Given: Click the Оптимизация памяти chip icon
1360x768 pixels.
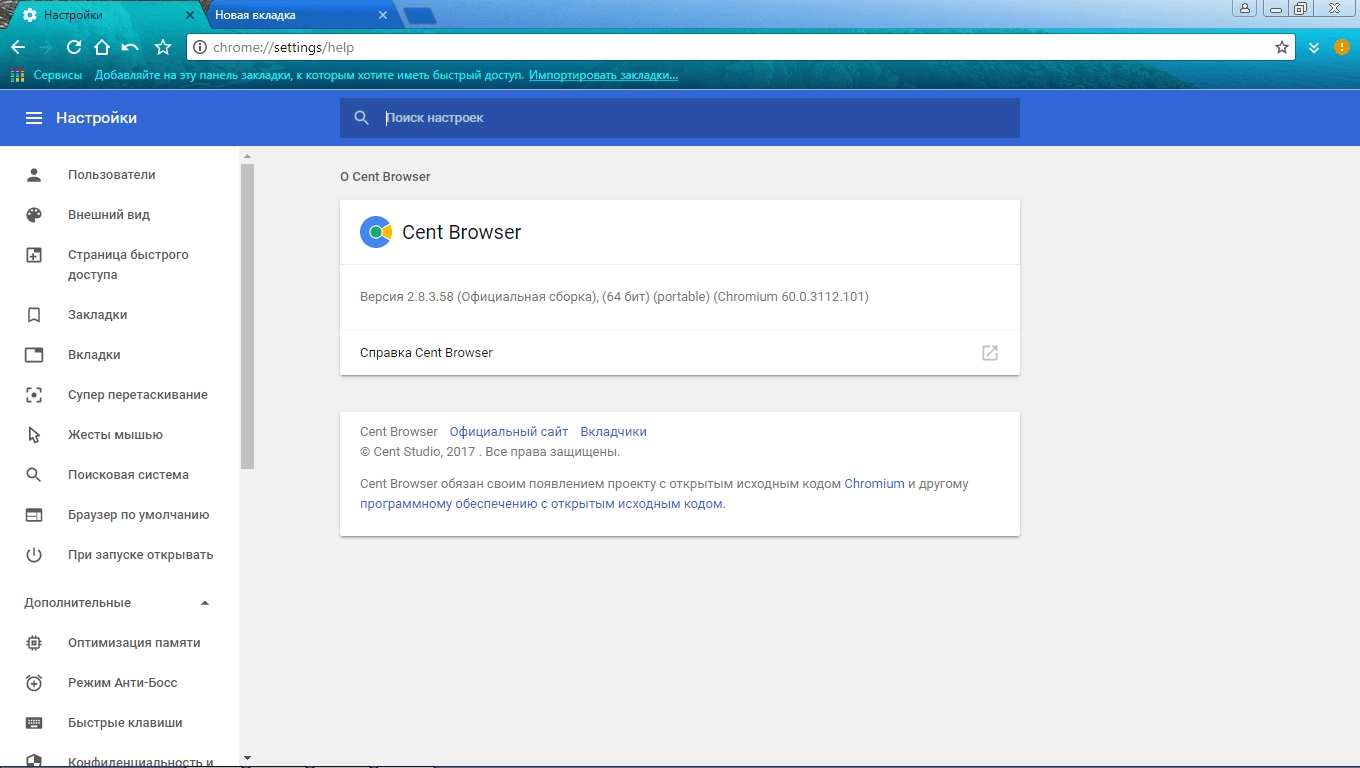Looking at the screenshot, I should point(34,643).
